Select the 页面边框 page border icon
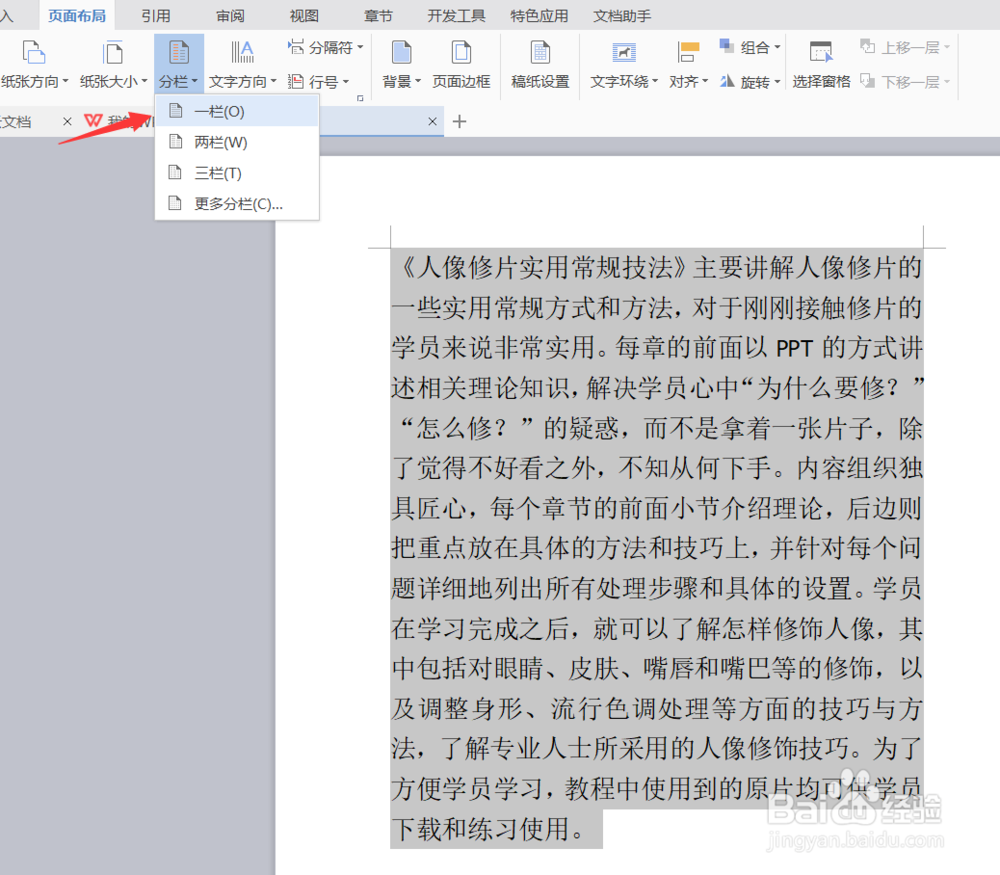 pyautogui.click(x=461, y=50)
